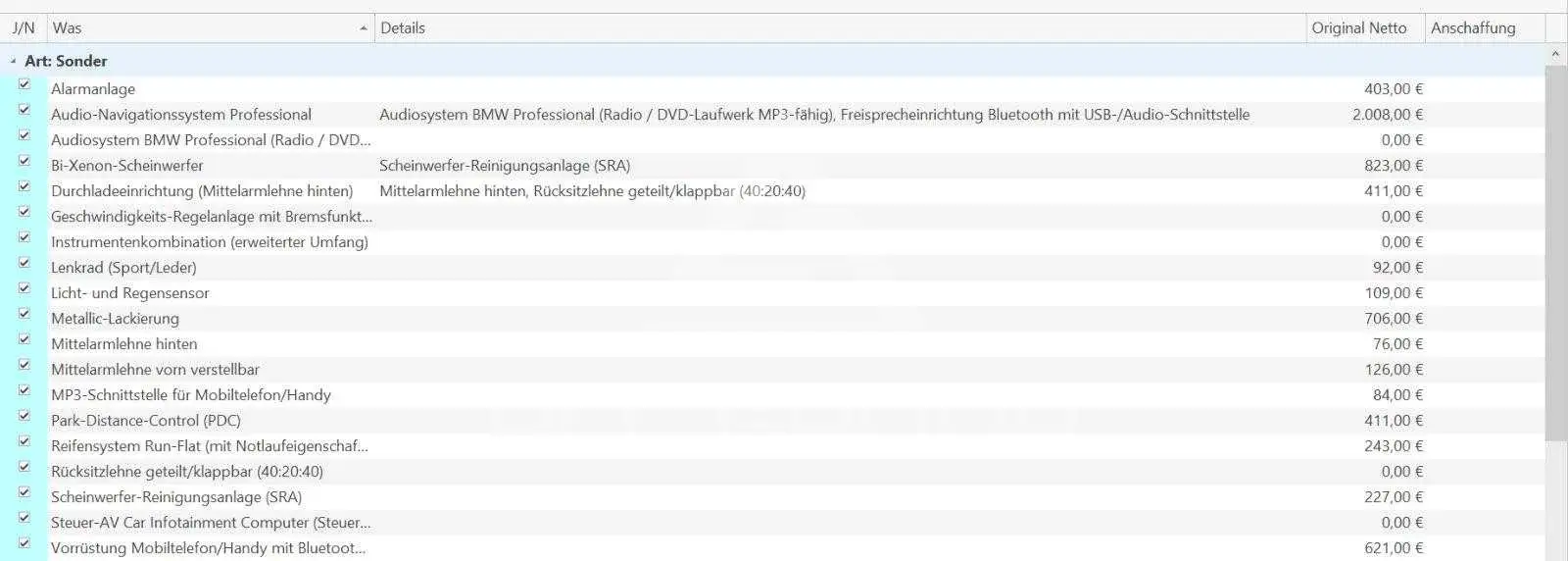Sort by Original Netto column header
The height and width of the screenshot is (561, 1568).
tap(1366, 28)
